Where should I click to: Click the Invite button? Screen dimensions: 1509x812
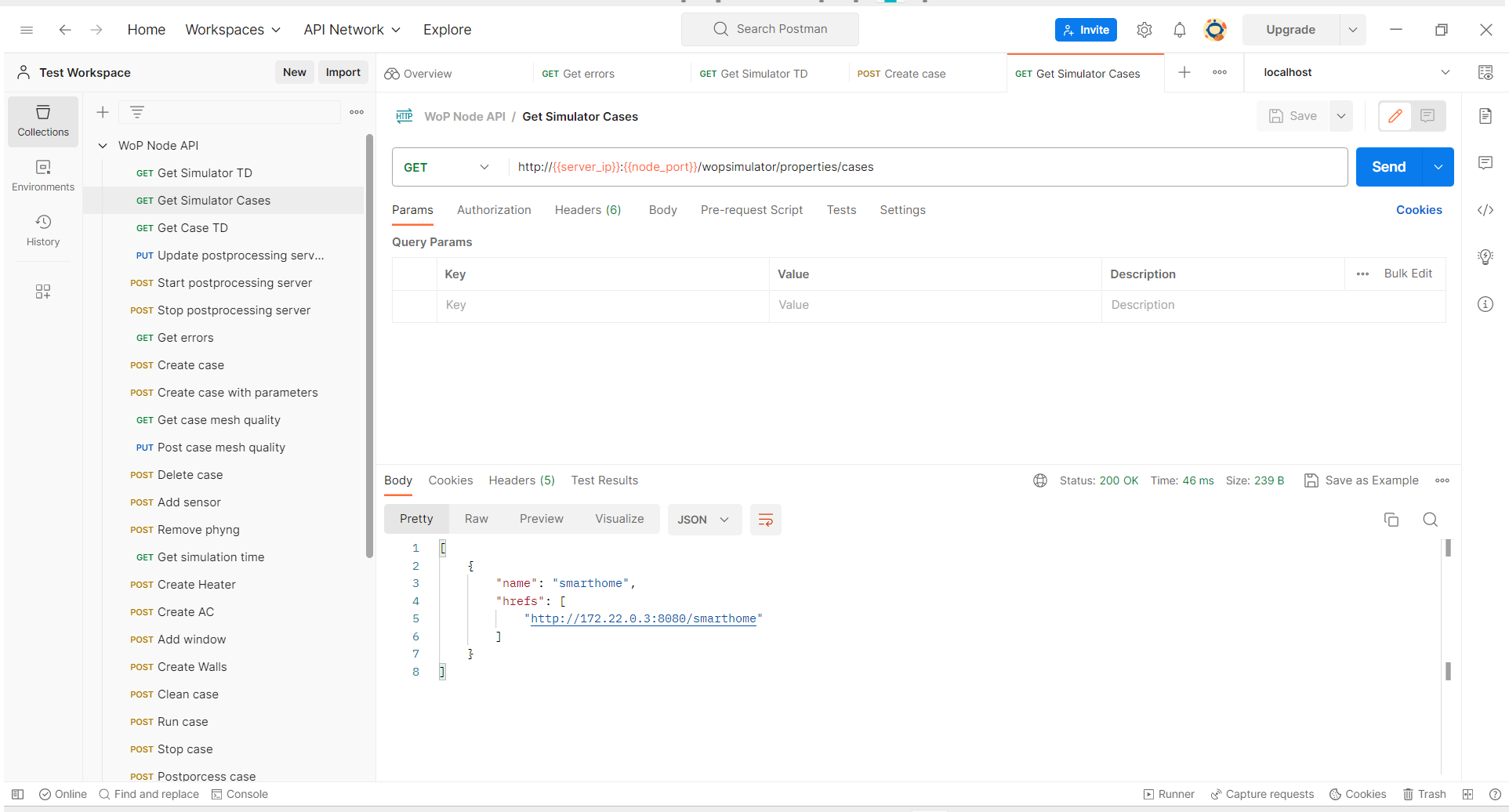click(x=1086, y=30)
